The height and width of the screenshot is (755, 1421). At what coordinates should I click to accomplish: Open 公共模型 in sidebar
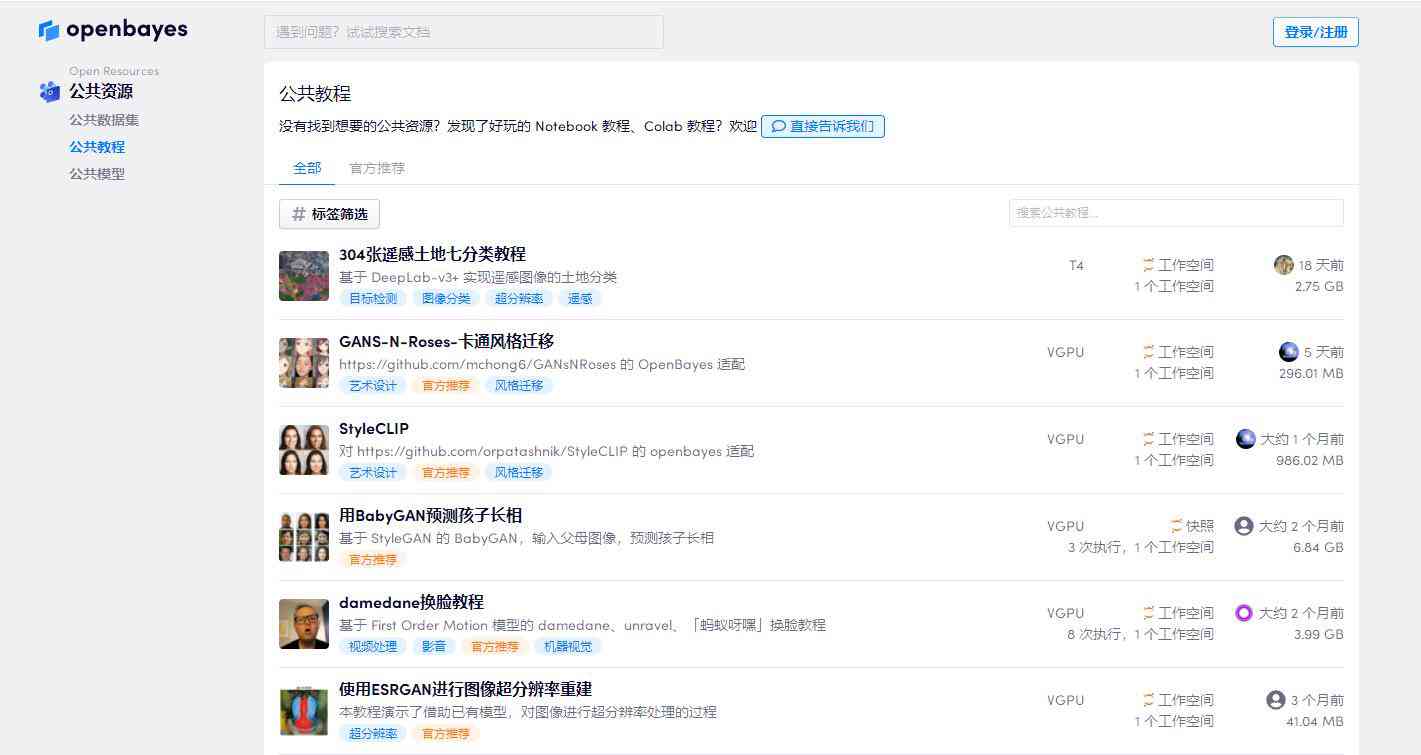point(97,174)
